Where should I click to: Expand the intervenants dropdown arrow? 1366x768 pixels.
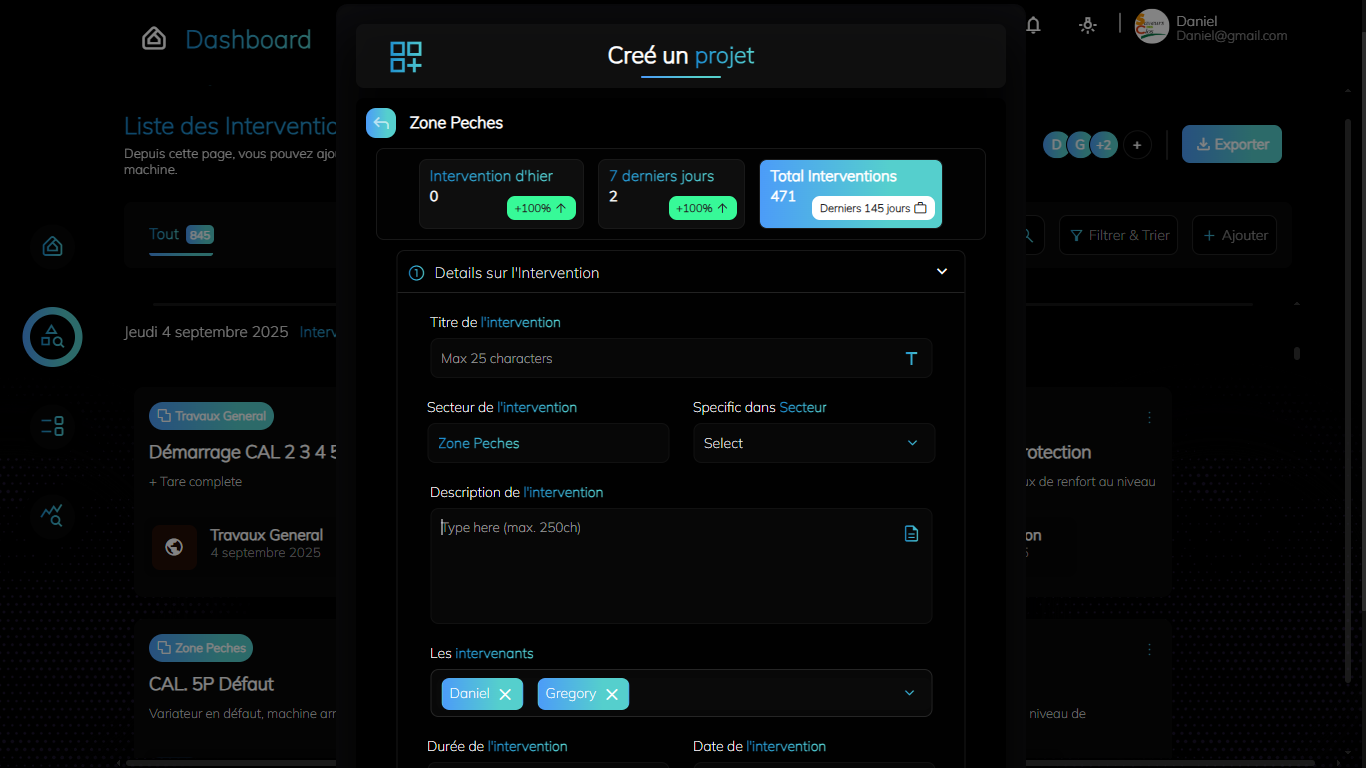pyautogui.click(x=909, y=693)
